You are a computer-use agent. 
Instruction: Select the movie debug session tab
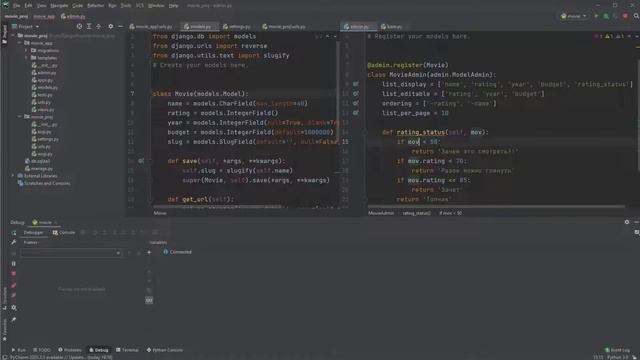point(44,222)
